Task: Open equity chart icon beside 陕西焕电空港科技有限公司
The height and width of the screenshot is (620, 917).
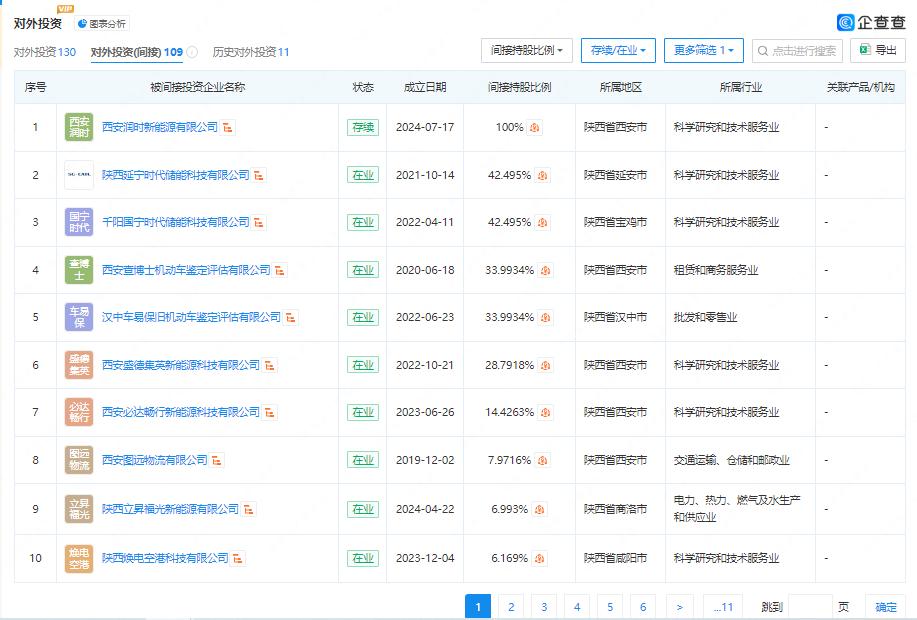Action: coord(238,559)
